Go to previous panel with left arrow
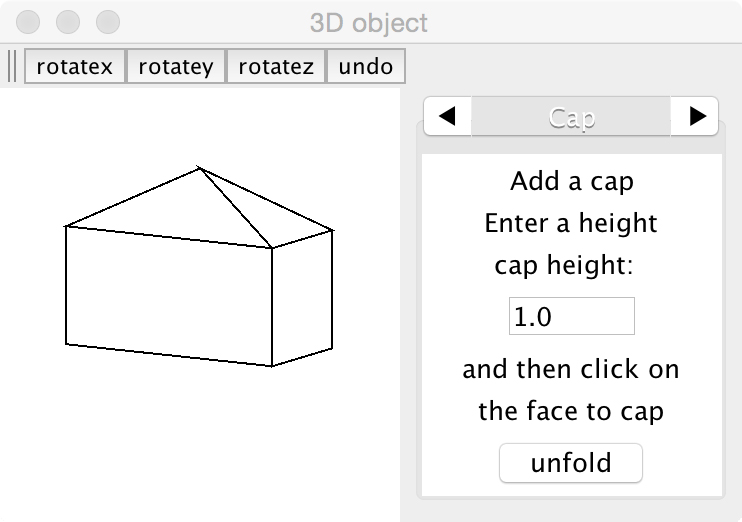Viewport: 742px width, 522px height. pos(447,117)
